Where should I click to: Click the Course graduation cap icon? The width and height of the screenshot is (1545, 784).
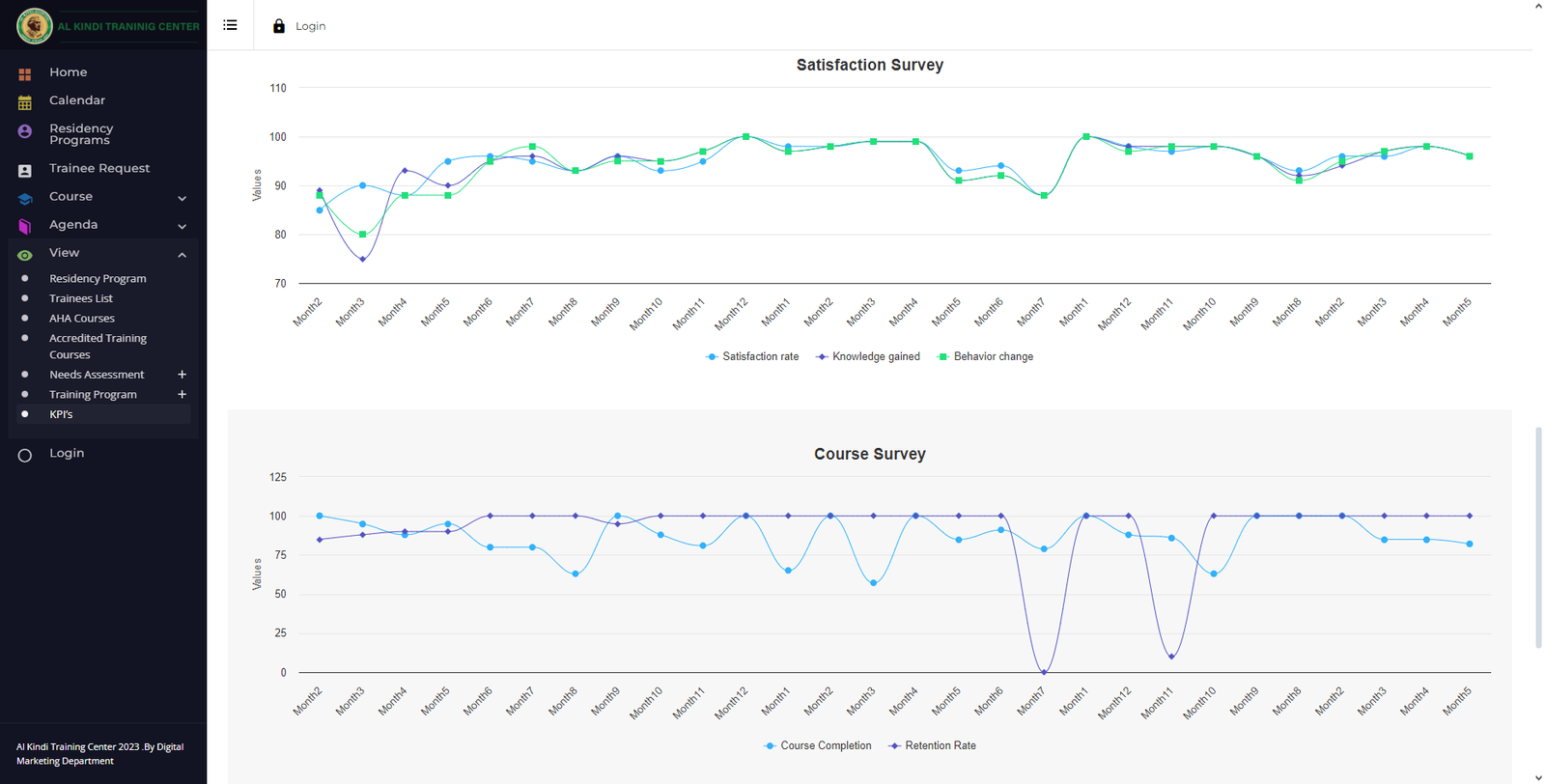25,198
